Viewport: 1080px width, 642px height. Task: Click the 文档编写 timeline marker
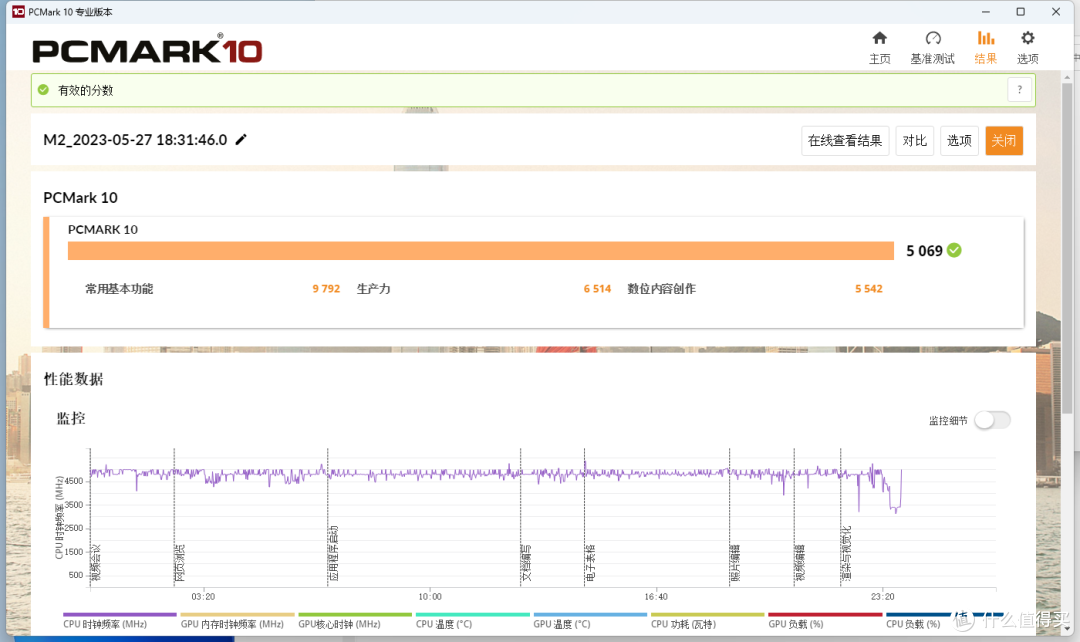pos(527,563)
